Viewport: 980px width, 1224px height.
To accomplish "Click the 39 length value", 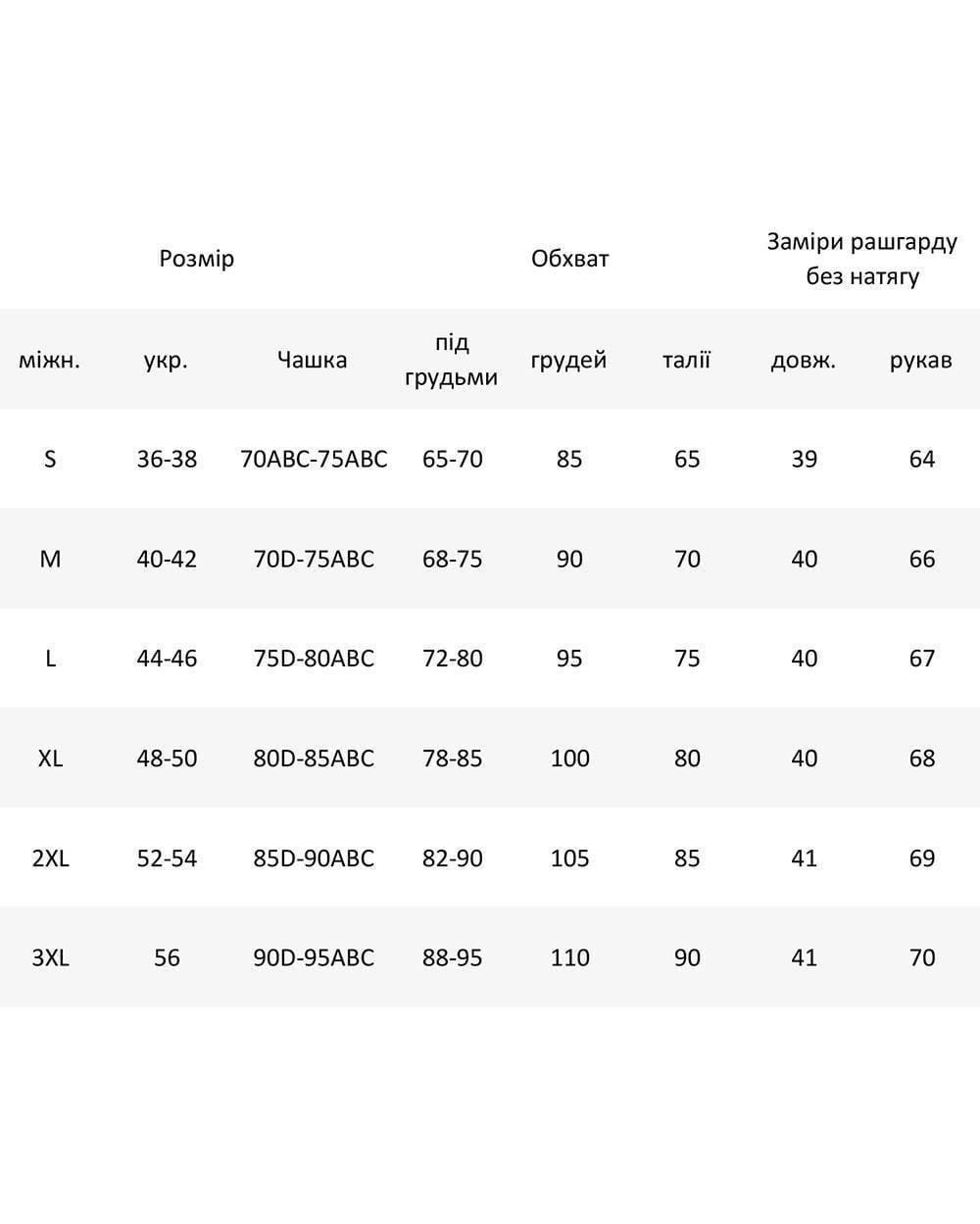I will pos(804,459).
